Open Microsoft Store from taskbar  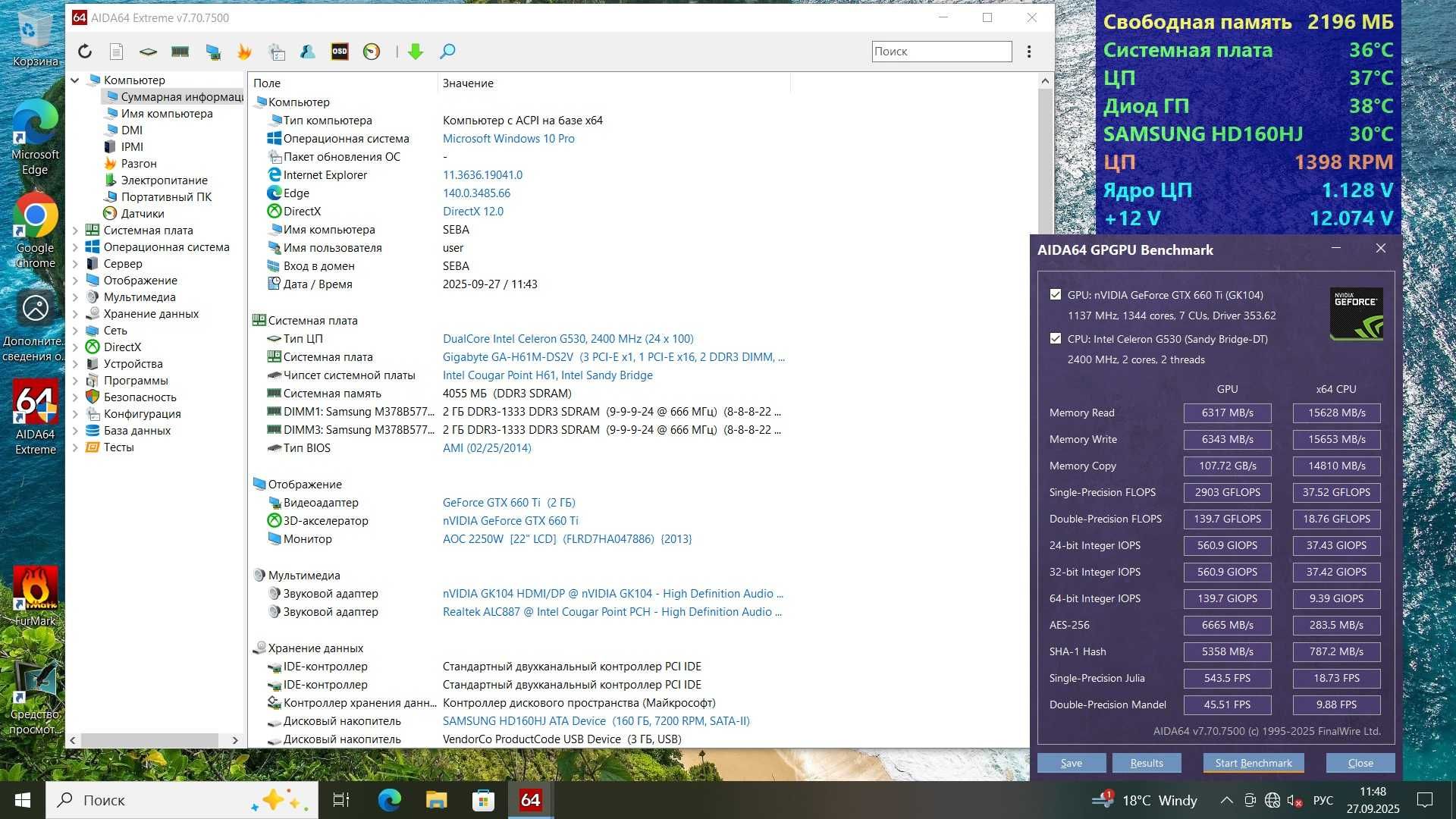(483, 799)
